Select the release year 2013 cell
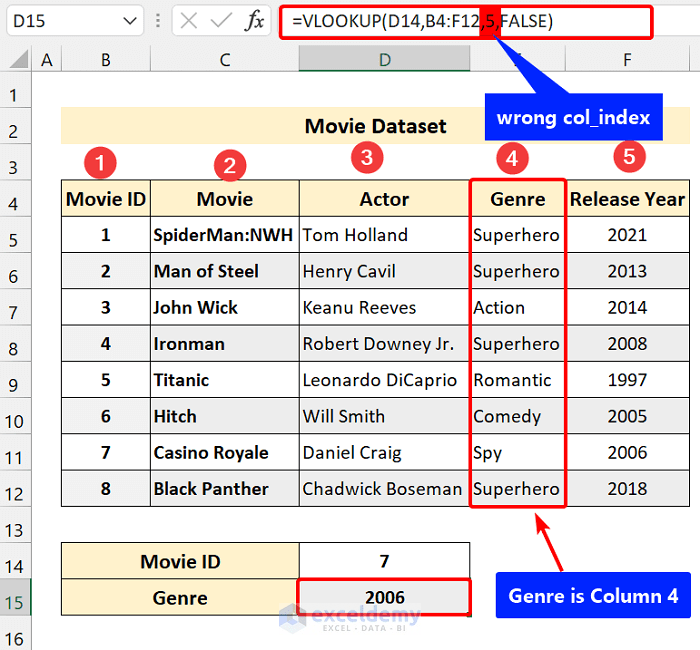700x650 pixels. pyautogui.click(x=627, y=271)
